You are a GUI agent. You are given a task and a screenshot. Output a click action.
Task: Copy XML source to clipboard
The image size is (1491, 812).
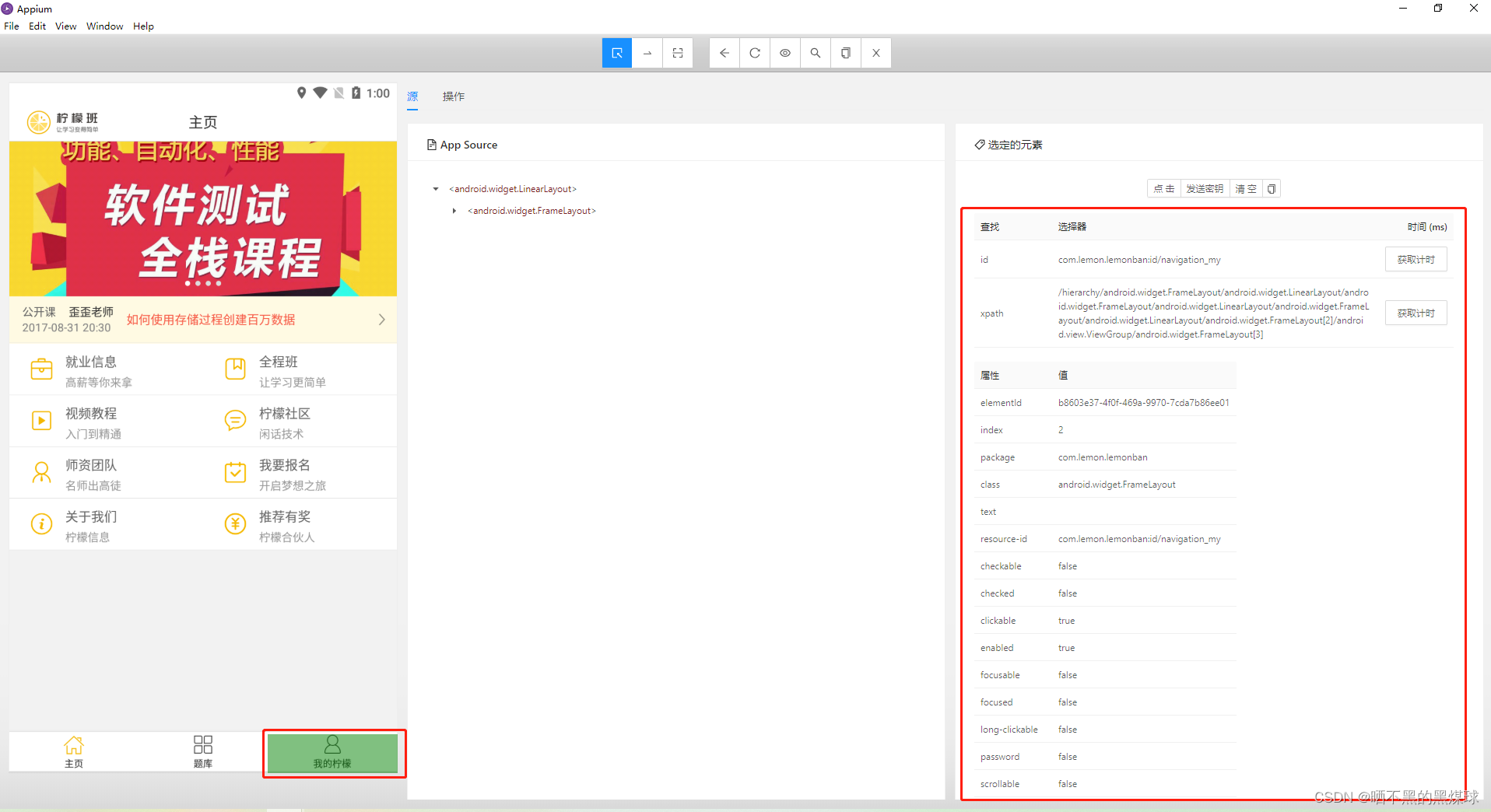click(x=846, y=53)
